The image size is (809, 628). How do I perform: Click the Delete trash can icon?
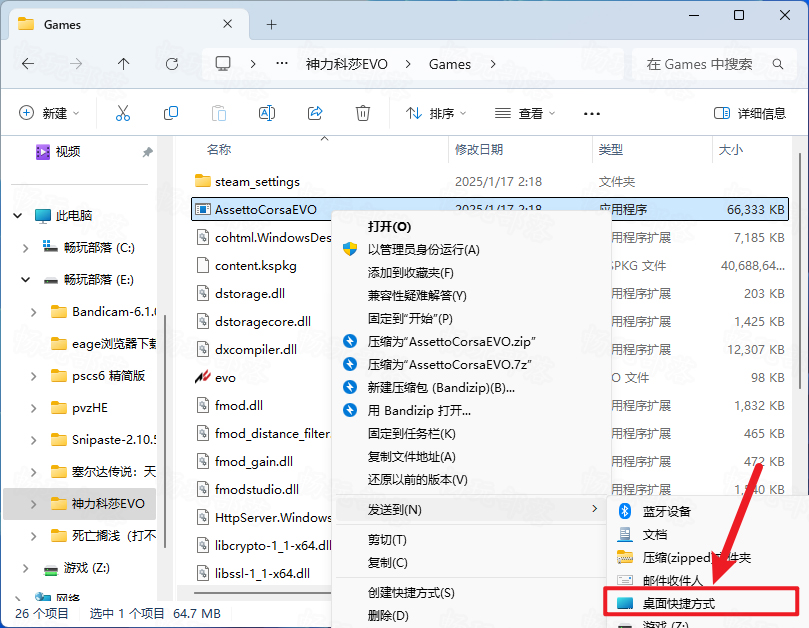[363, 113]
